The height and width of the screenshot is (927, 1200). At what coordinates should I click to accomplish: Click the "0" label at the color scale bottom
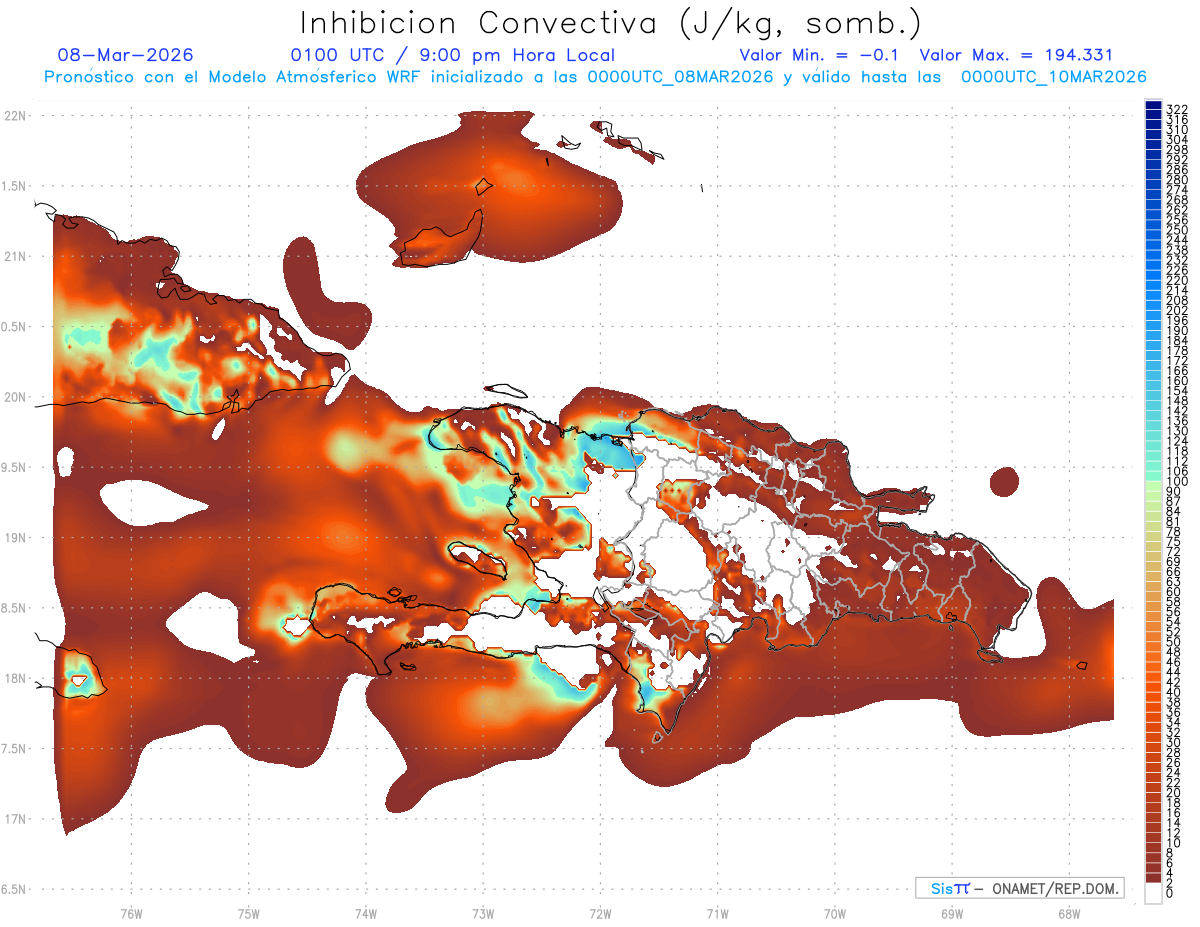(x=1169, y=894)
